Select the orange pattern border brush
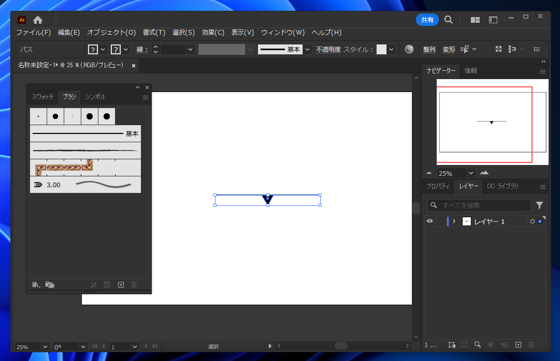Viewport: 560px width, 361px height. pos(85,168)
